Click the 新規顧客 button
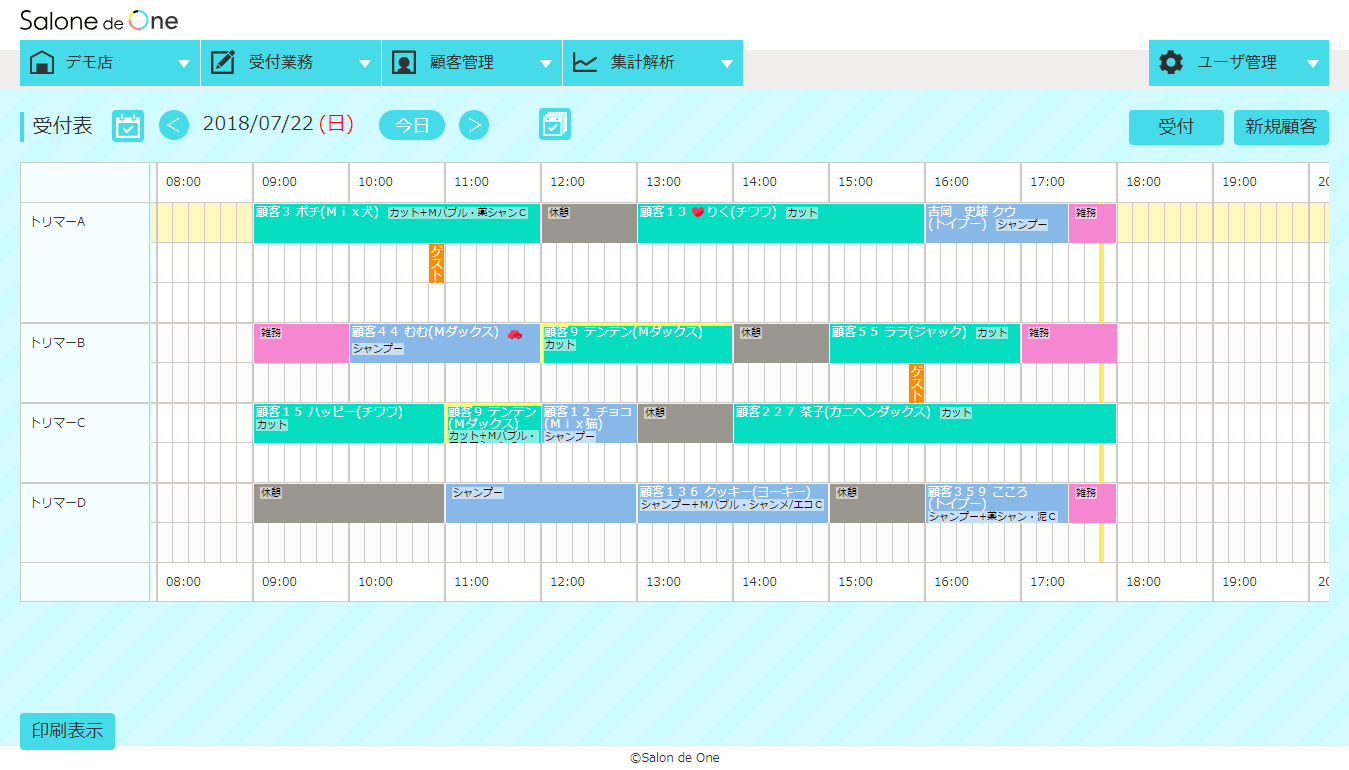1349x770 pixels. 1281,127
